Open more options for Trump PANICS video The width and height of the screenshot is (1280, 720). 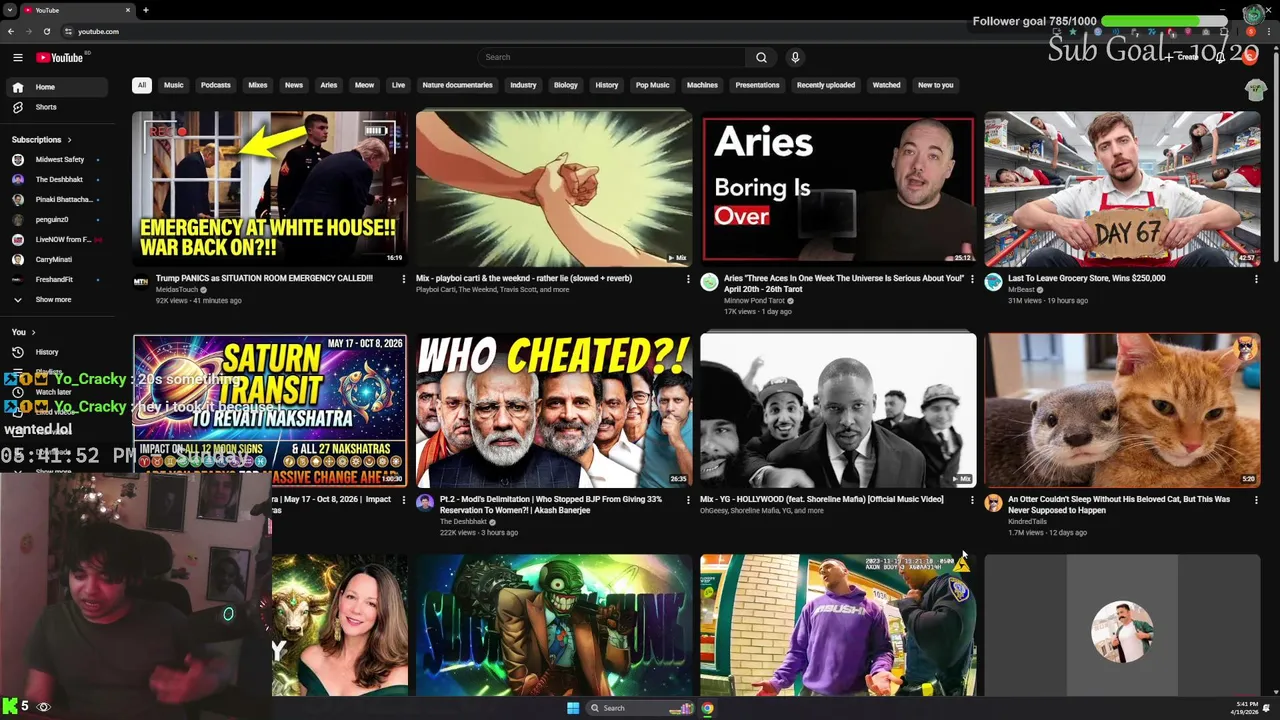tap(404, 279)
